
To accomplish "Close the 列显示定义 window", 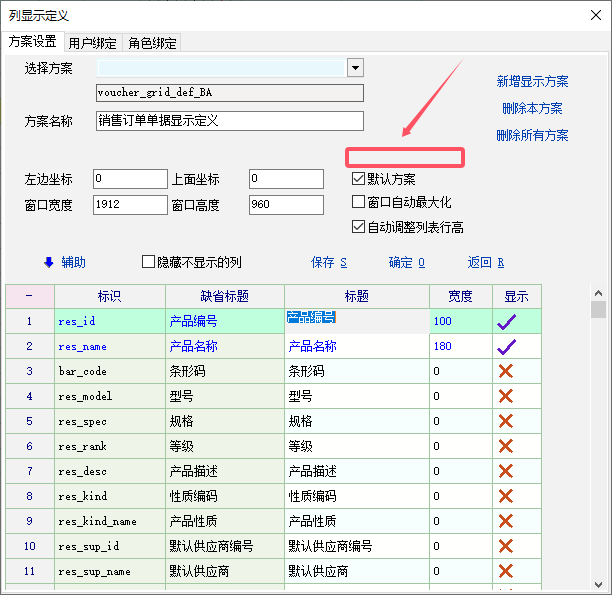I will click(588, 15).
